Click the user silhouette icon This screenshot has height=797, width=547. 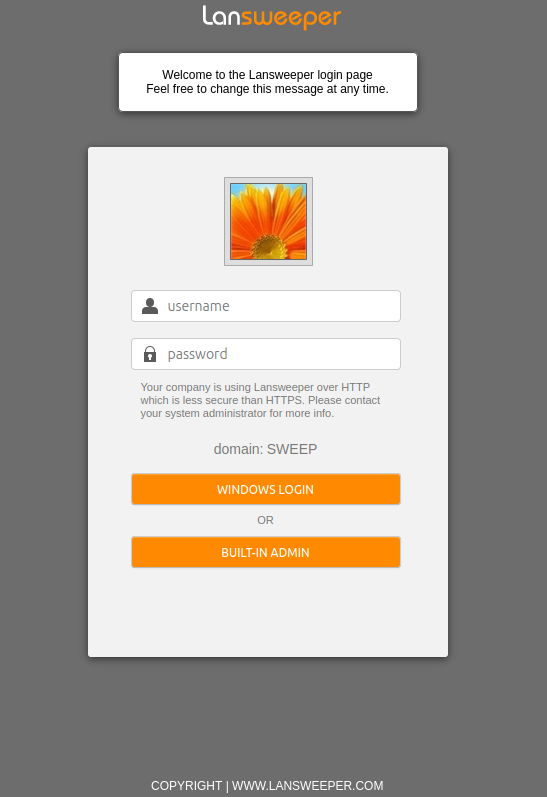(x=150, y=306)
